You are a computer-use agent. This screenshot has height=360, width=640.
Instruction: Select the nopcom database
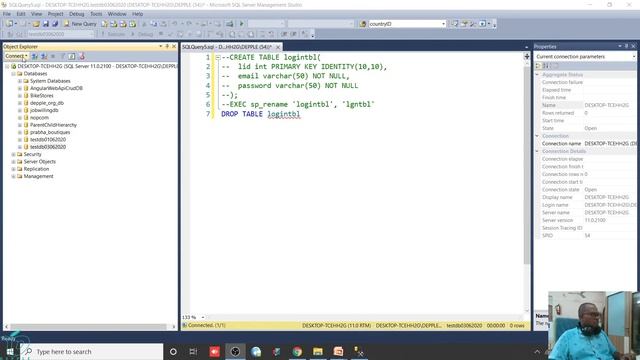39,118
